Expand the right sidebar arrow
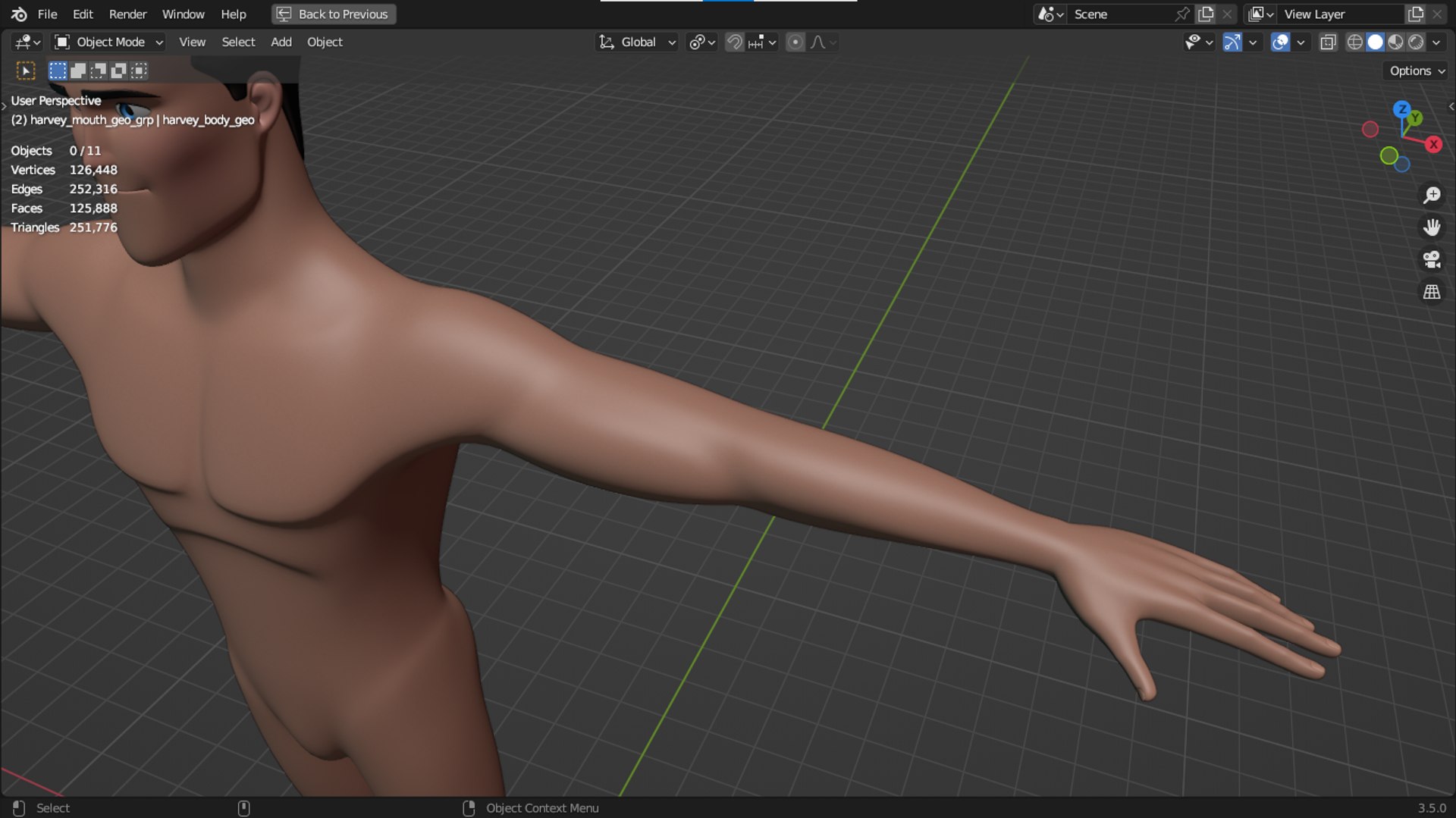Screen dimensions: 1456x818 1451,106
